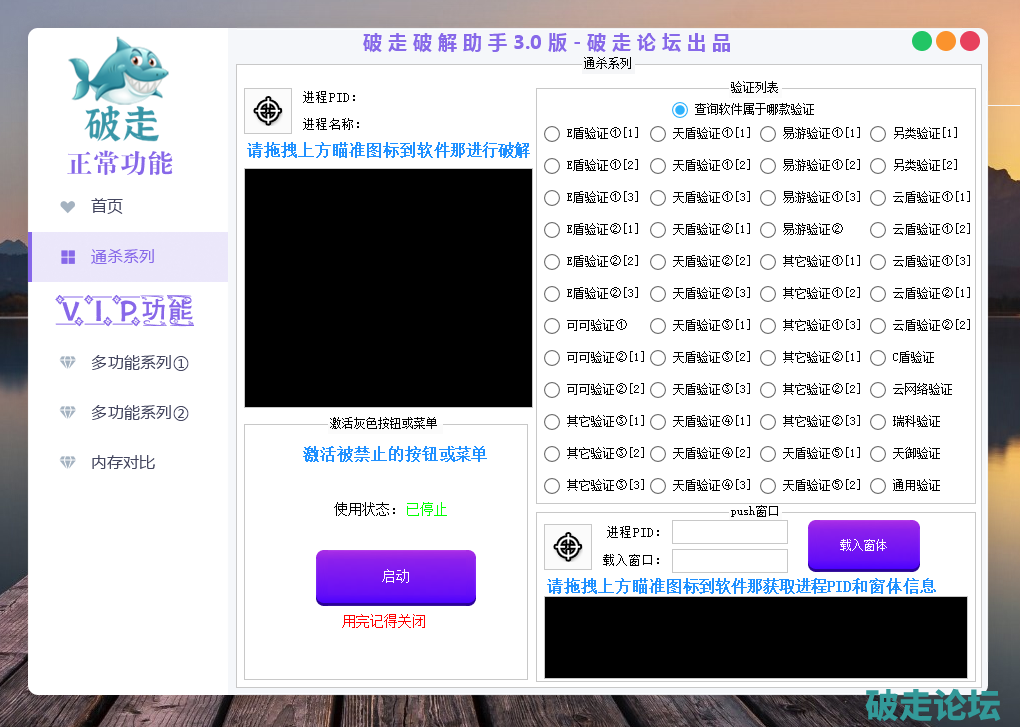Click the diamond icon beside 多功能系列②
This screenshot has width=1020, height=727.
[67, 412]
